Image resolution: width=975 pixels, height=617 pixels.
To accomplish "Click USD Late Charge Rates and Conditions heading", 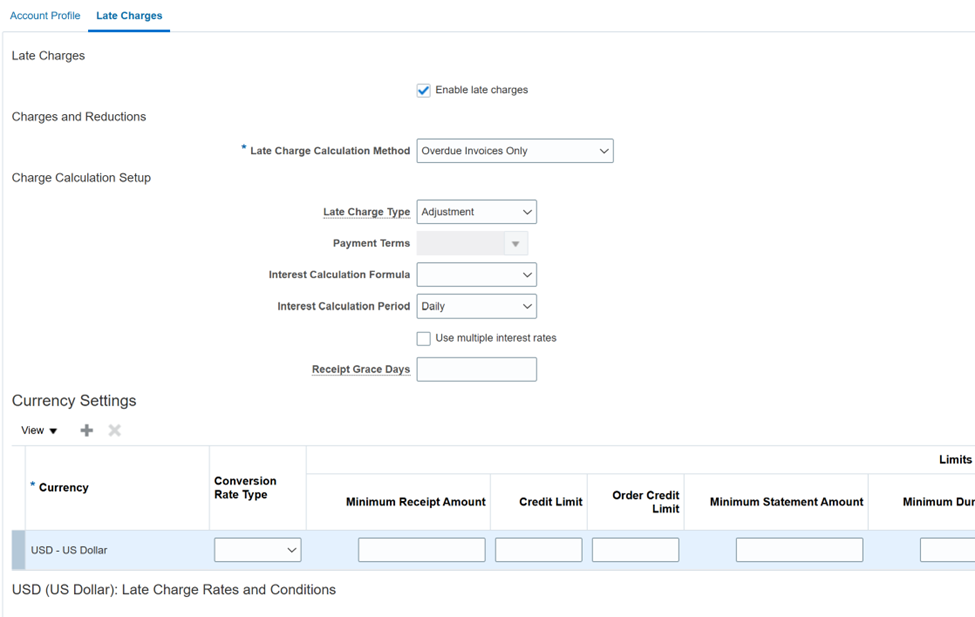I will (x=173, y=590).
